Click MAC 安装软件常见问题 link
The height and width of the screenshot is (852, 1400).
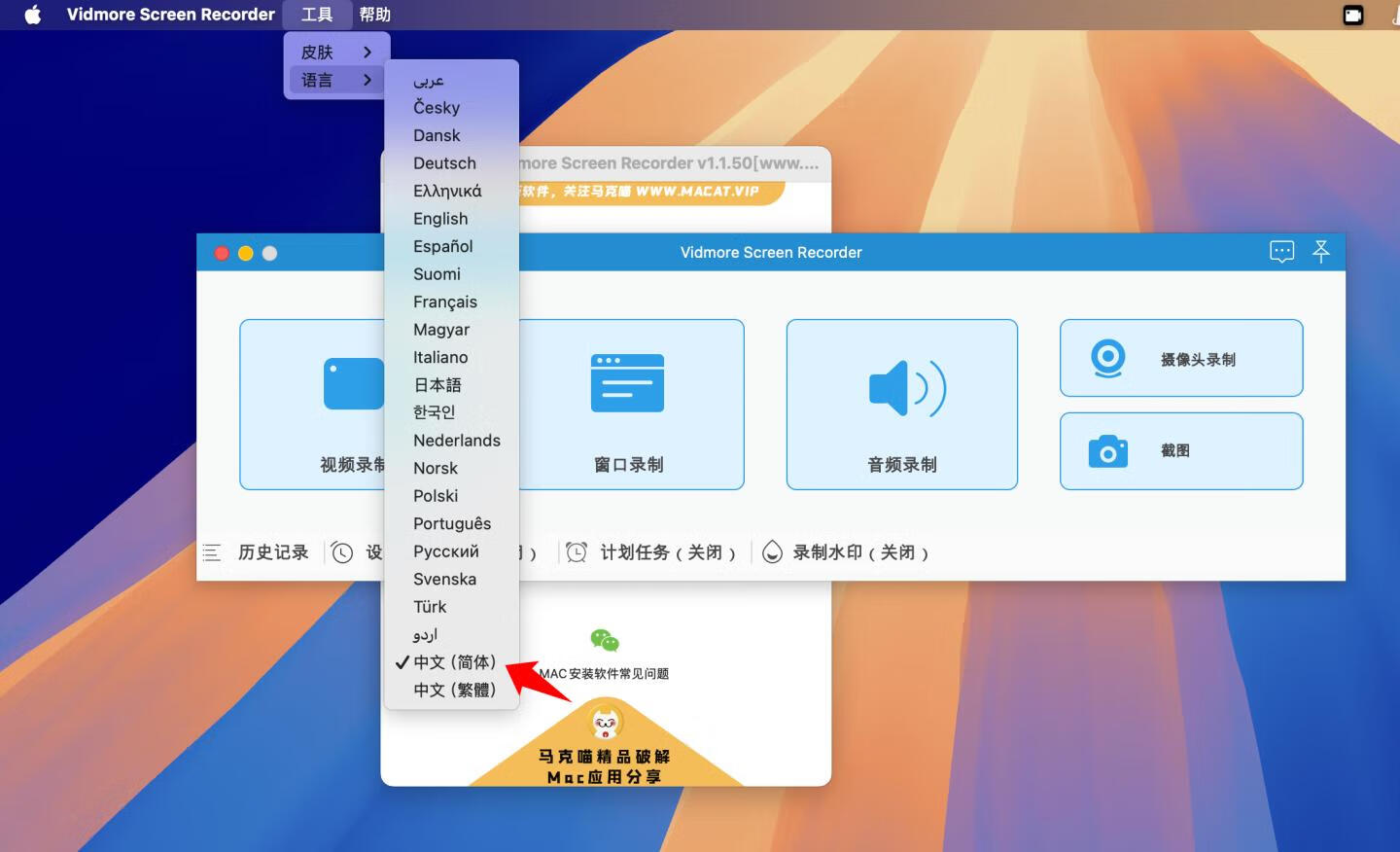pyautogui.click(x=604, y=673)
